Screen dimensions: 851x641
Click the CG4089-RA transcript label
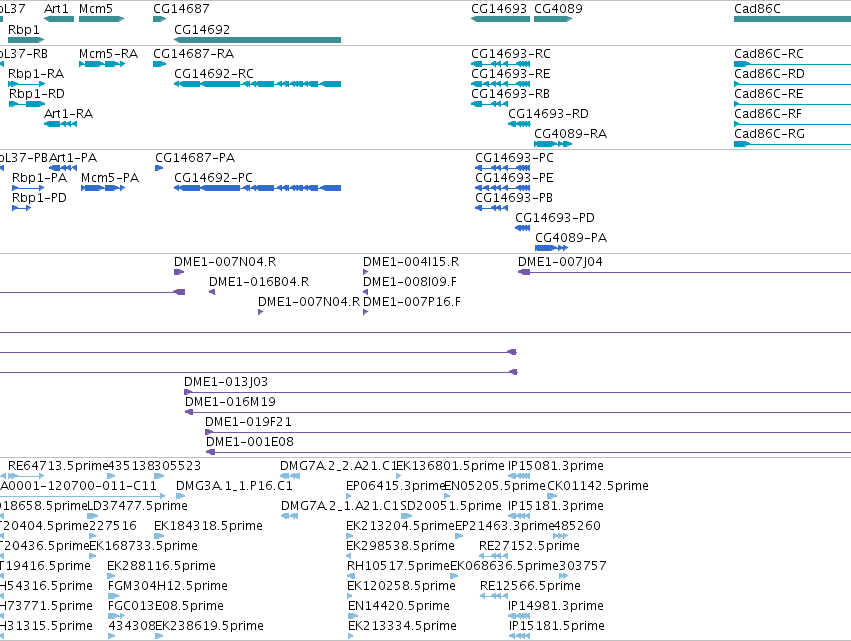570,134
